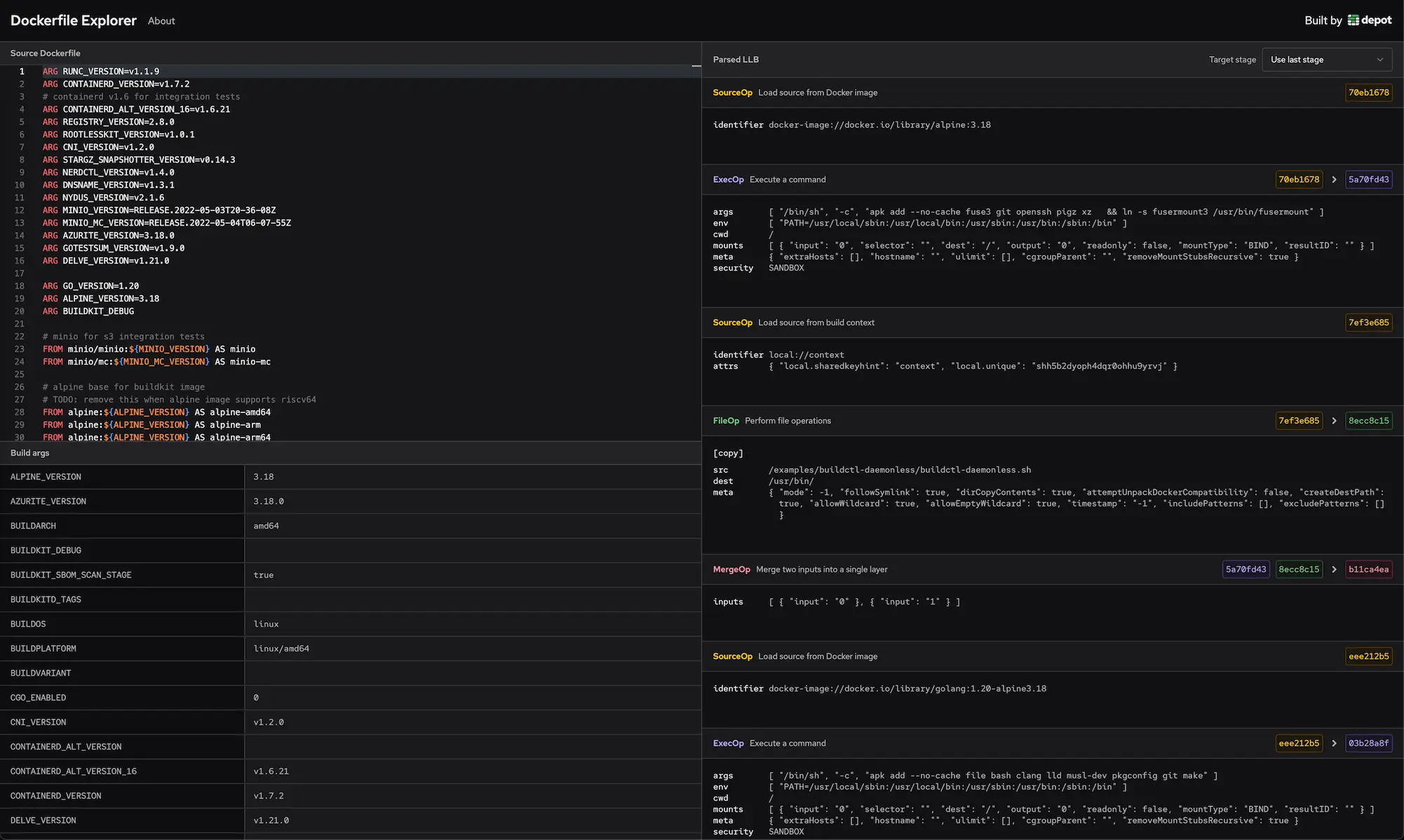Screen dimensions: 1404x840
Task: Click the About menu item
Action: [x=161, y=20]
